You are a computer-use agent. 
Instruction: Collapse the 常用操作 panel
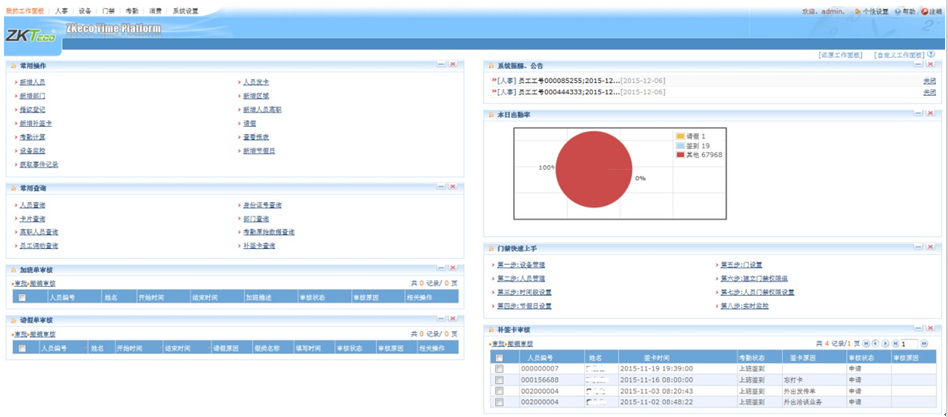tap(441, 65)
